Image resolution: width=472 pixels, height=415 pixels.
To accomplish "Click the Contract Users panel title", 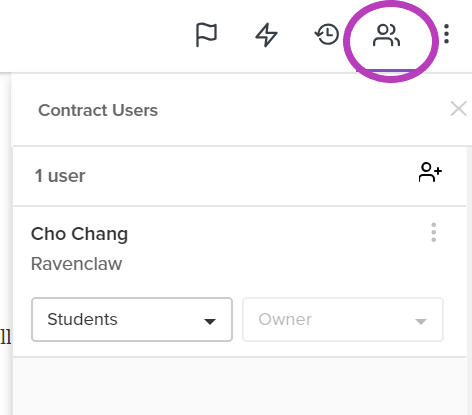I will pos(98,110).
